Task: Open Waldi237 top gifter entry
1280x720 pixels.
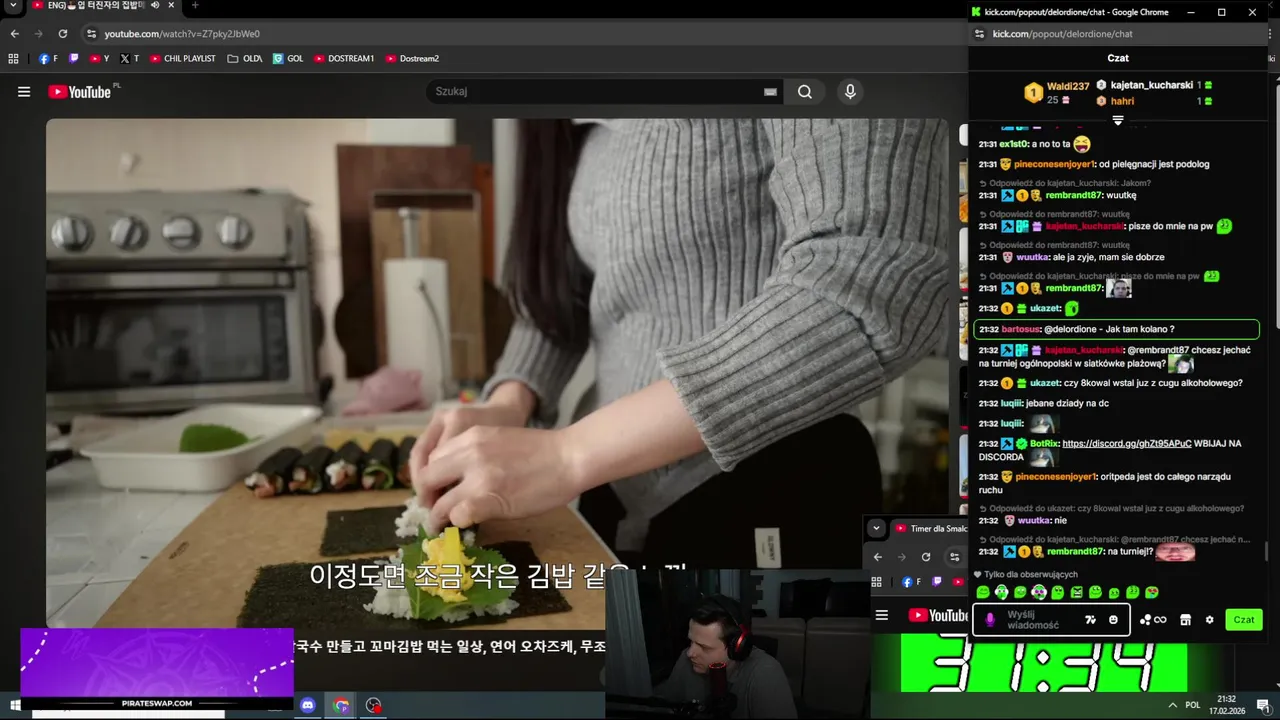Action: point(1056,93)
